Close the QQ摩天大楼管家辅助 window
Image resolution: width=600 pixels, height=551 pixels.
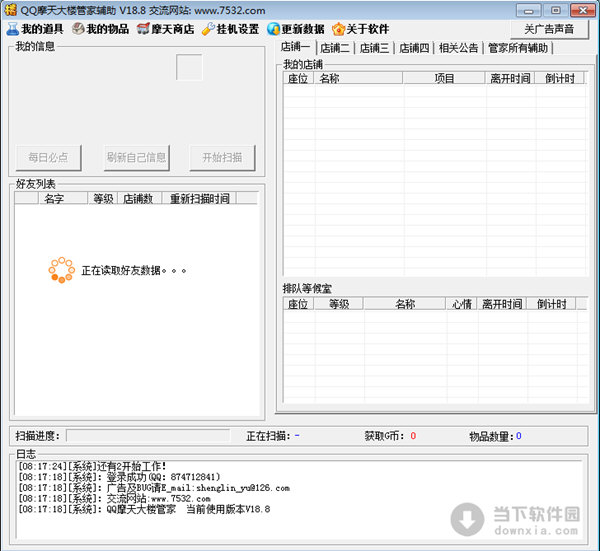[582, 10]
